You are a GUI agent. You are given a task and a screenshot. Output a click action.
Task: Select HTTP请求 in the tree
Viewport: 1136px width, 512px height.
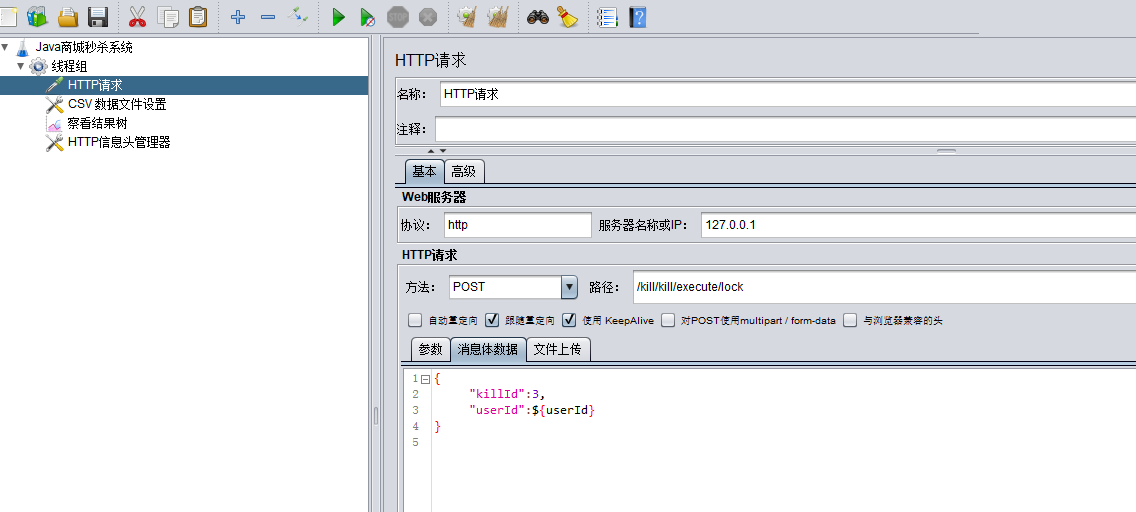(x=95, y=85)
